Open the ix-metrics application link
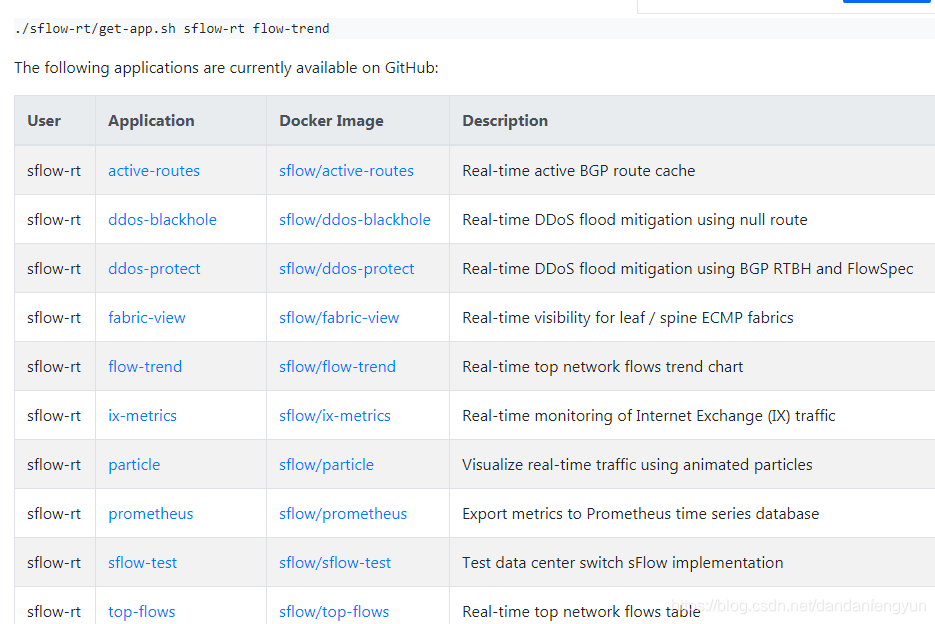This screenshot has width=935, height=624. [x=142, y=415]
